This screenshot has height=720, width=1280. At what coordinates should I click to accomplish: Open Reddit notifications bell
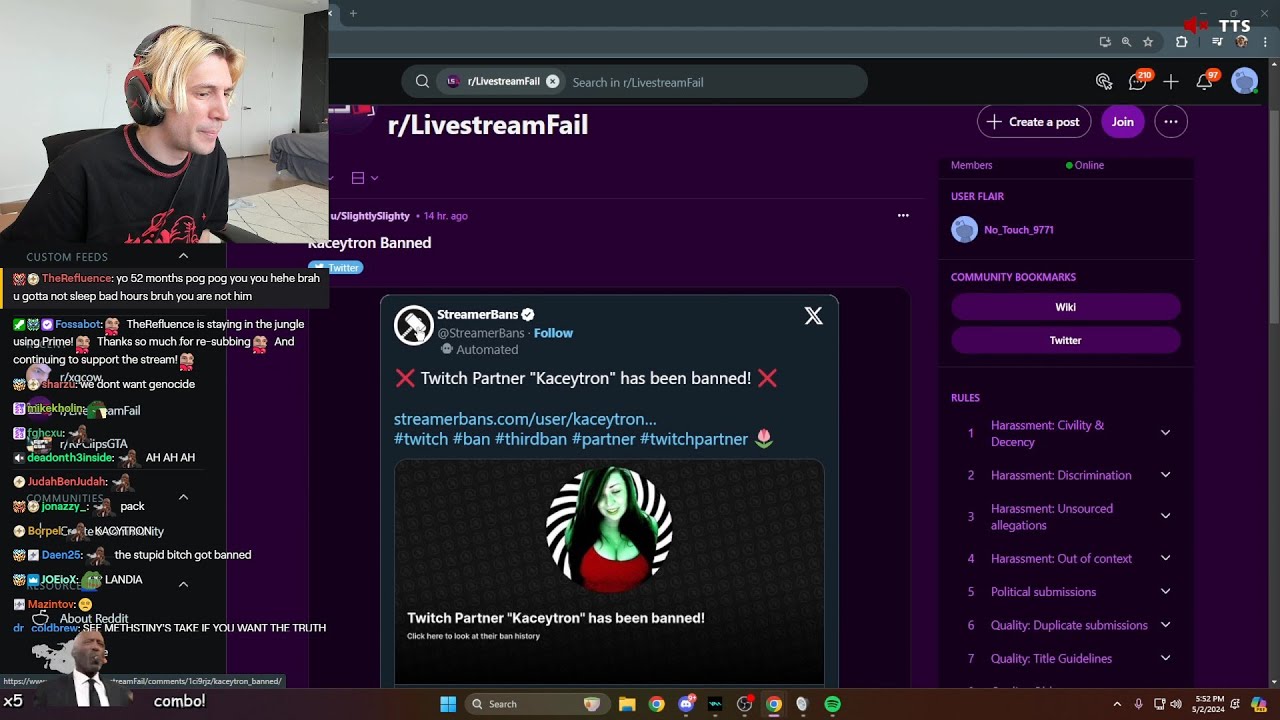click(1206, 81)
